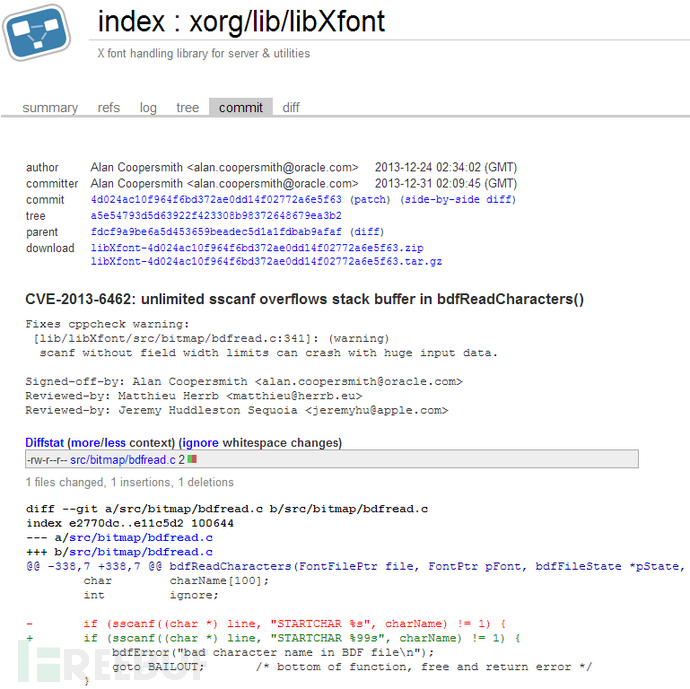Image resolution: width=690 pixels, height=689 pixels.
Task: Open the log tab
Action: click(x=148, y=108)
